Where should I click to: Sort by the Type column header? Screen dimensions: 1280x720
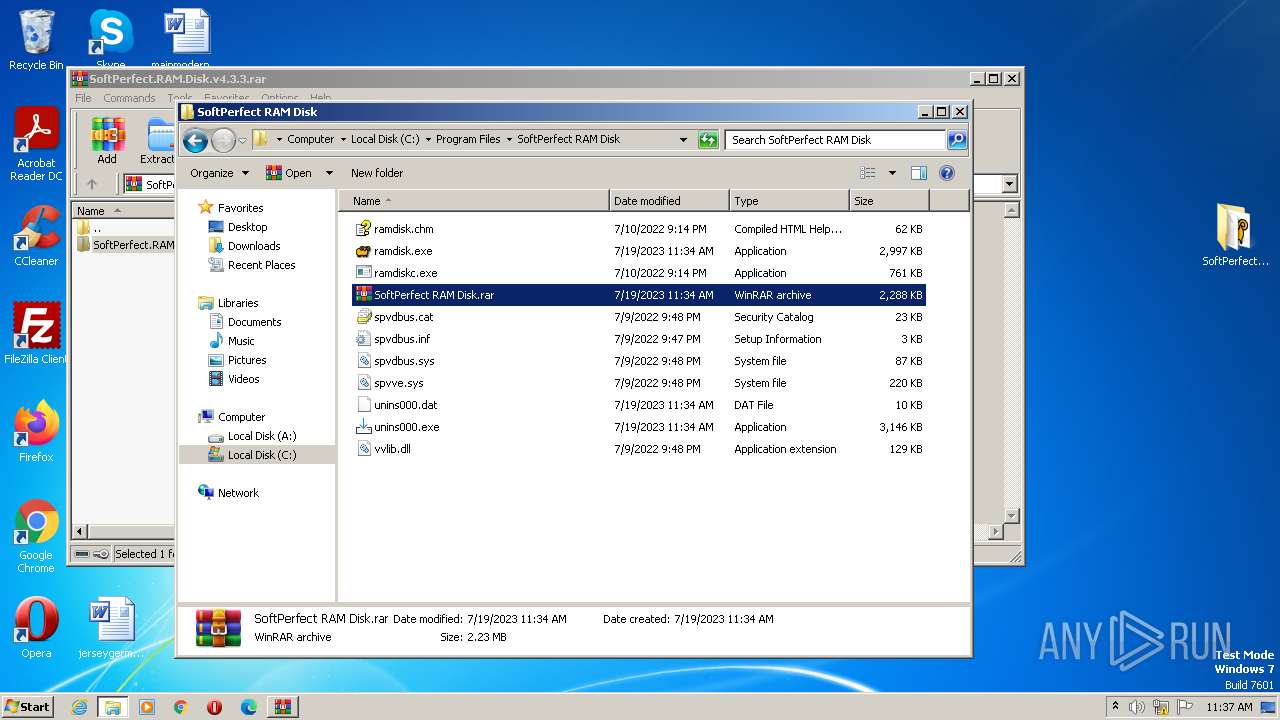coord(789,201)
